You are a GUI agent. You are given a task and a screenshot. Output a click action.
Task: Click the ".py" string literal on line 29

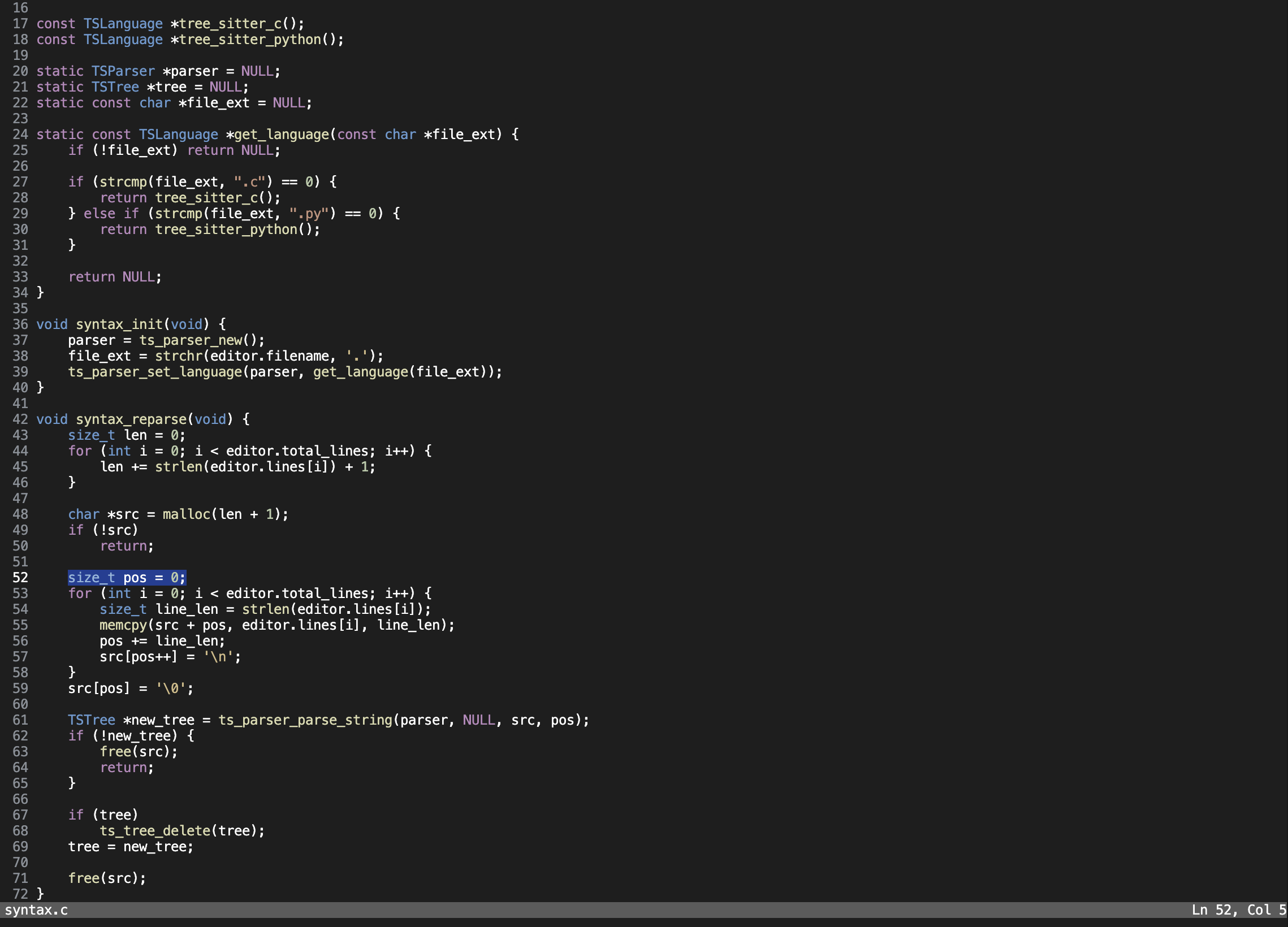309,214
